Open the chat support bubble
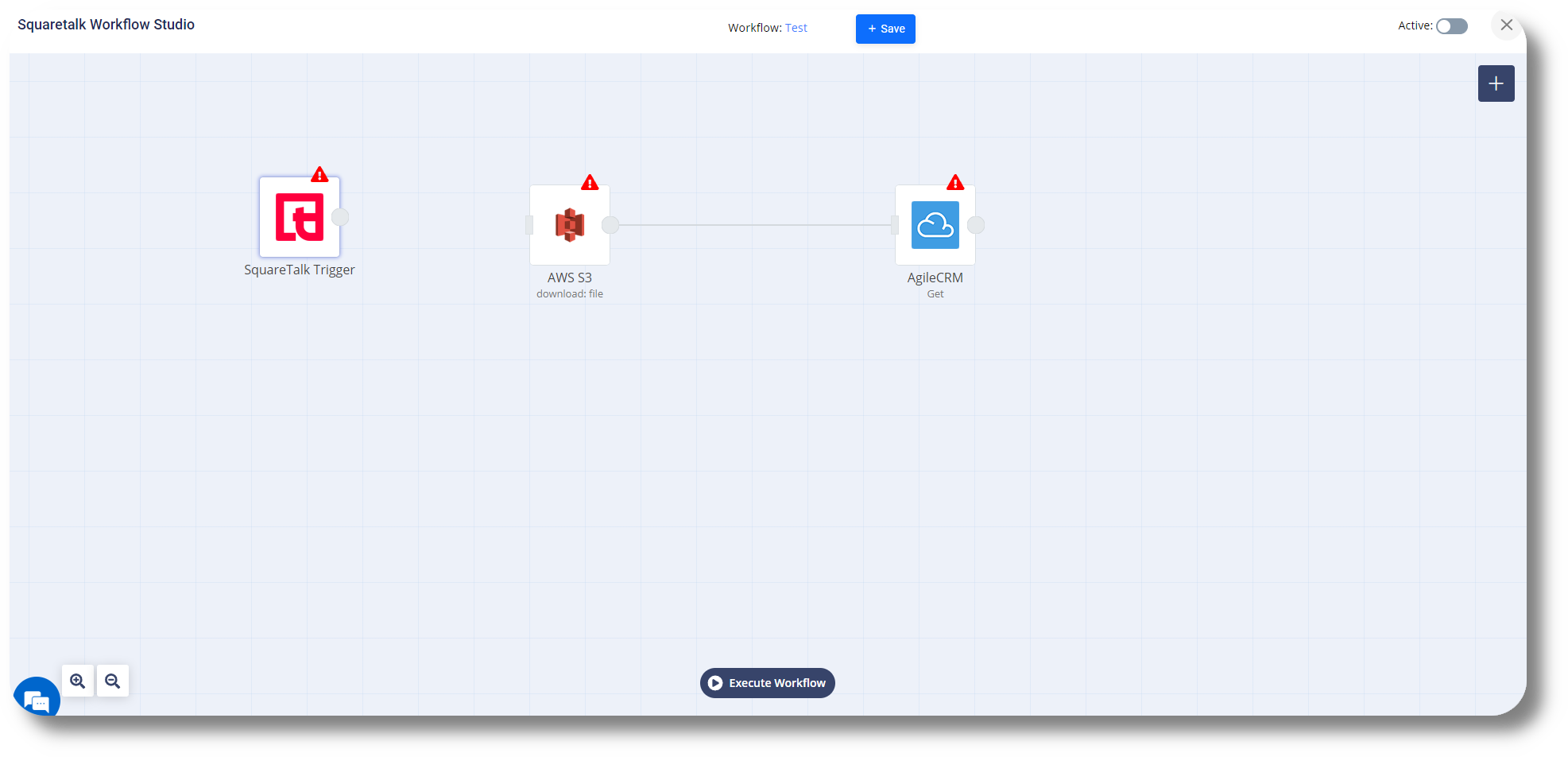The image size is (1568, 757). 37,698
